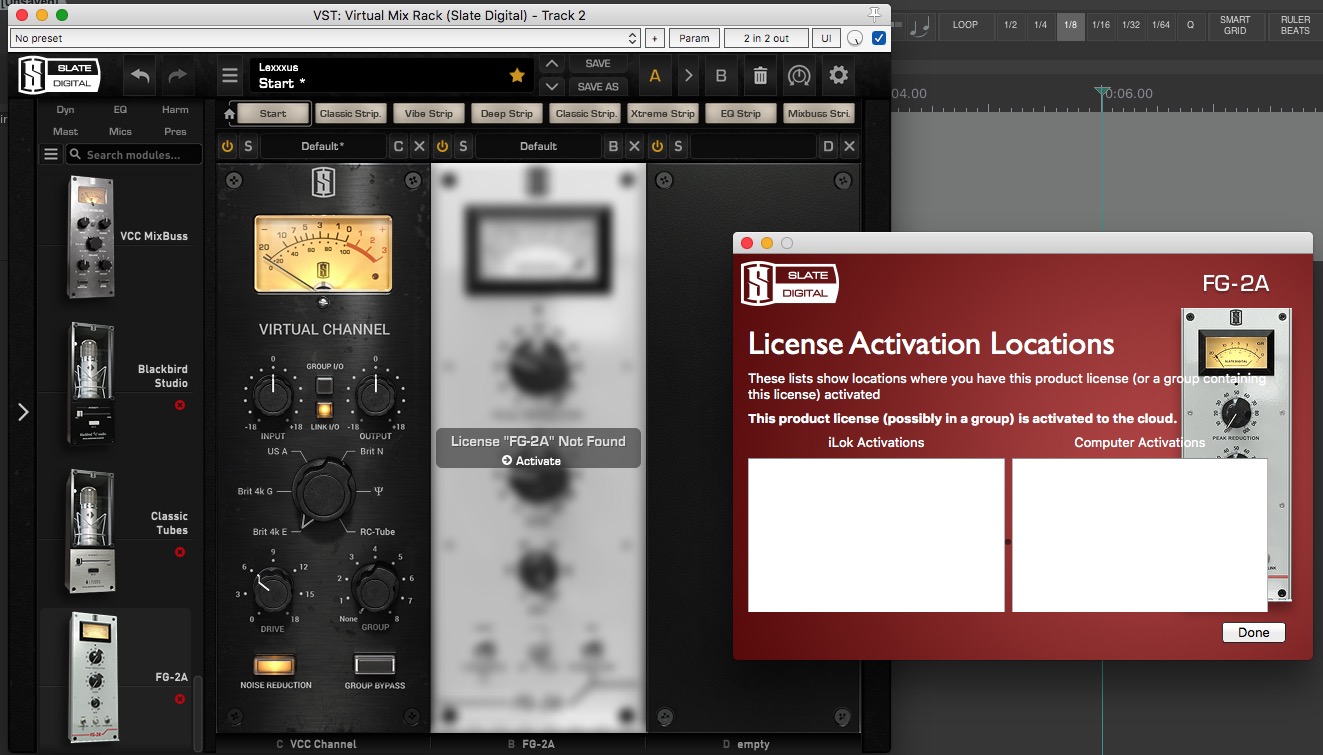Select the VCC MixBuss module thumbnail
This screenshot has height=755, width=1323.
(x=91, y=237)
